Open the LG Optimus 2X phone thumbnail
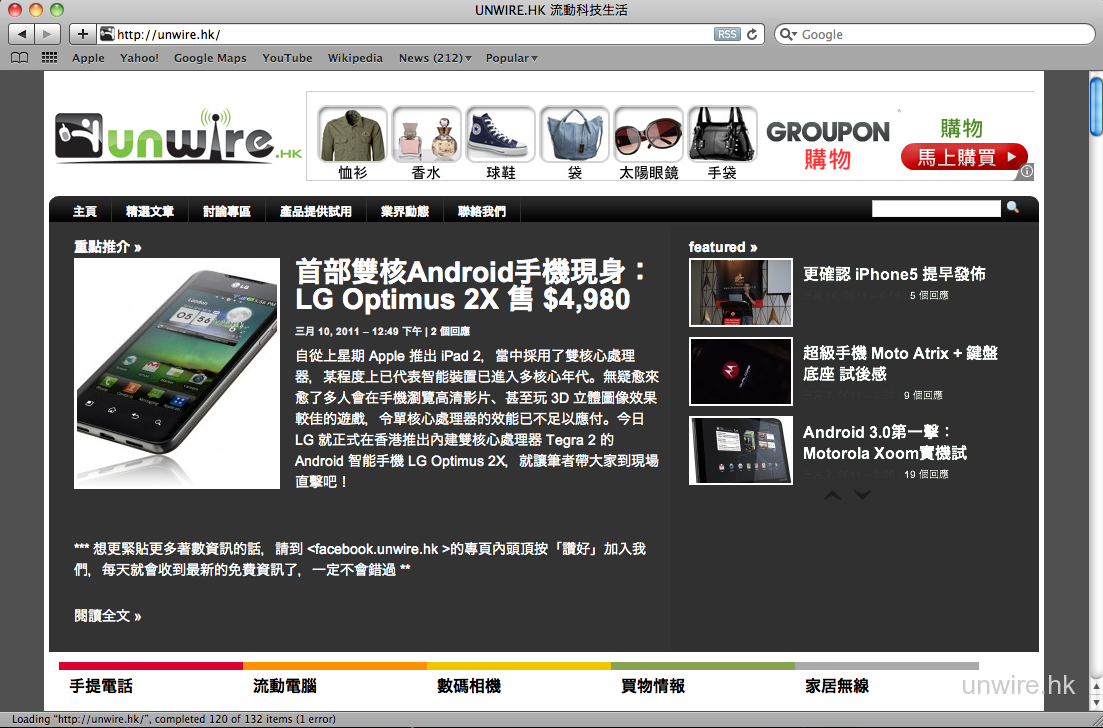 176,373
